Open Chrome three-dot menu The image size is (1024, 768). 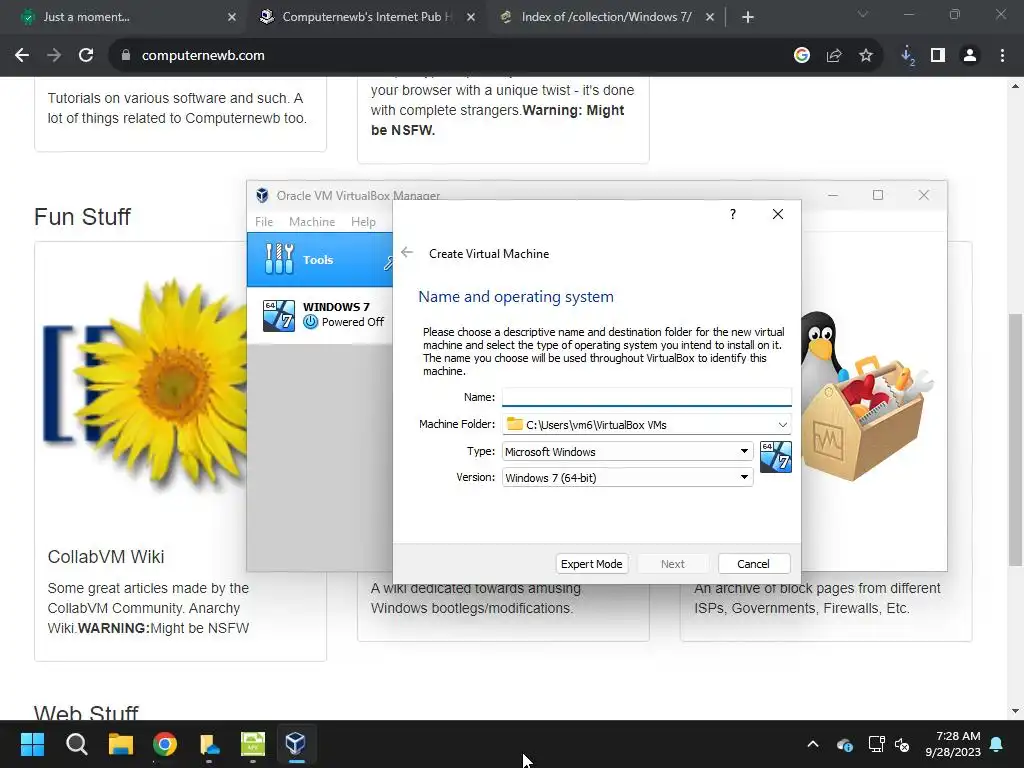(1002, 56)
